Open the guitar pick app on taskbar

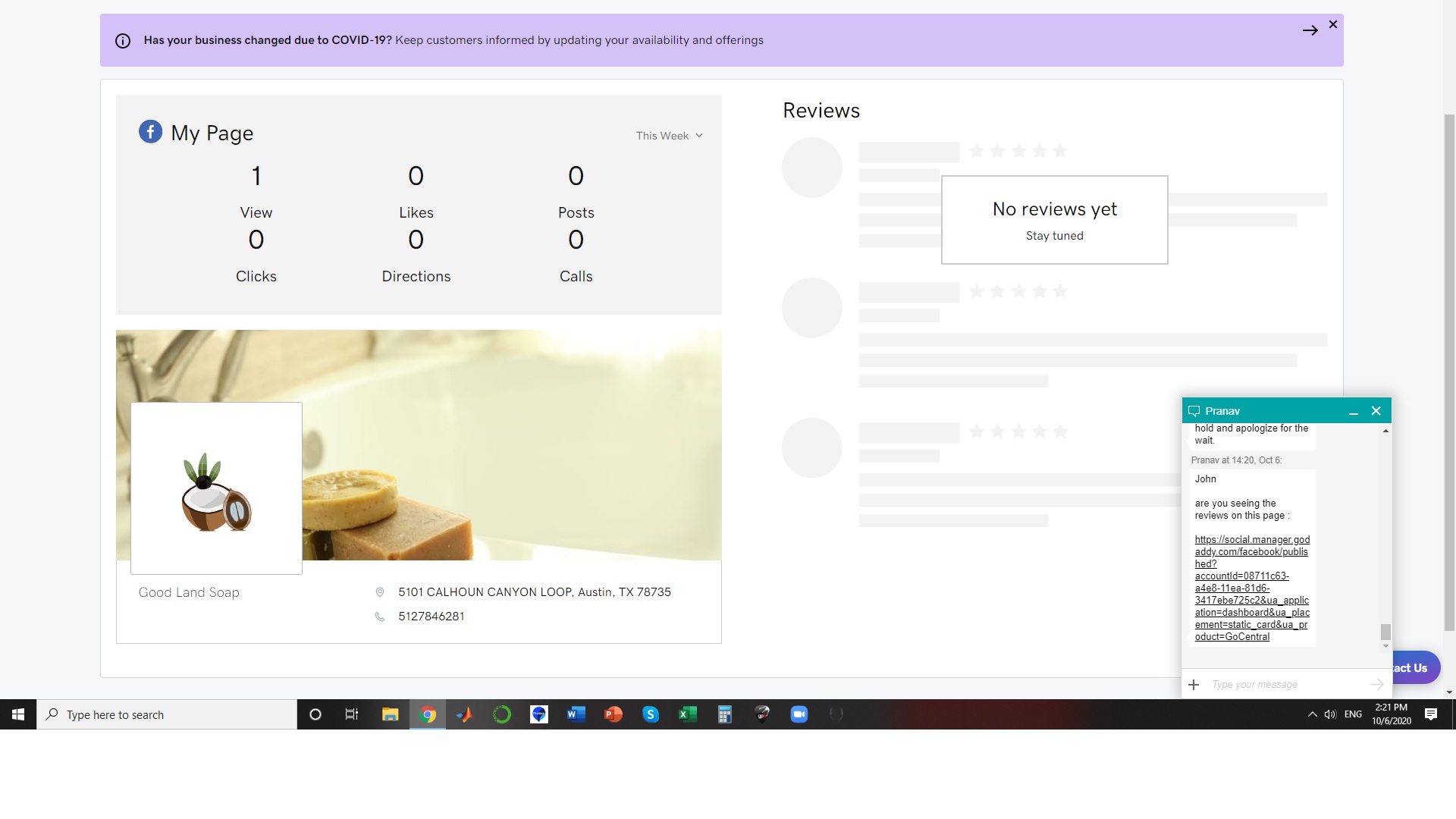[x=762, y=714]
